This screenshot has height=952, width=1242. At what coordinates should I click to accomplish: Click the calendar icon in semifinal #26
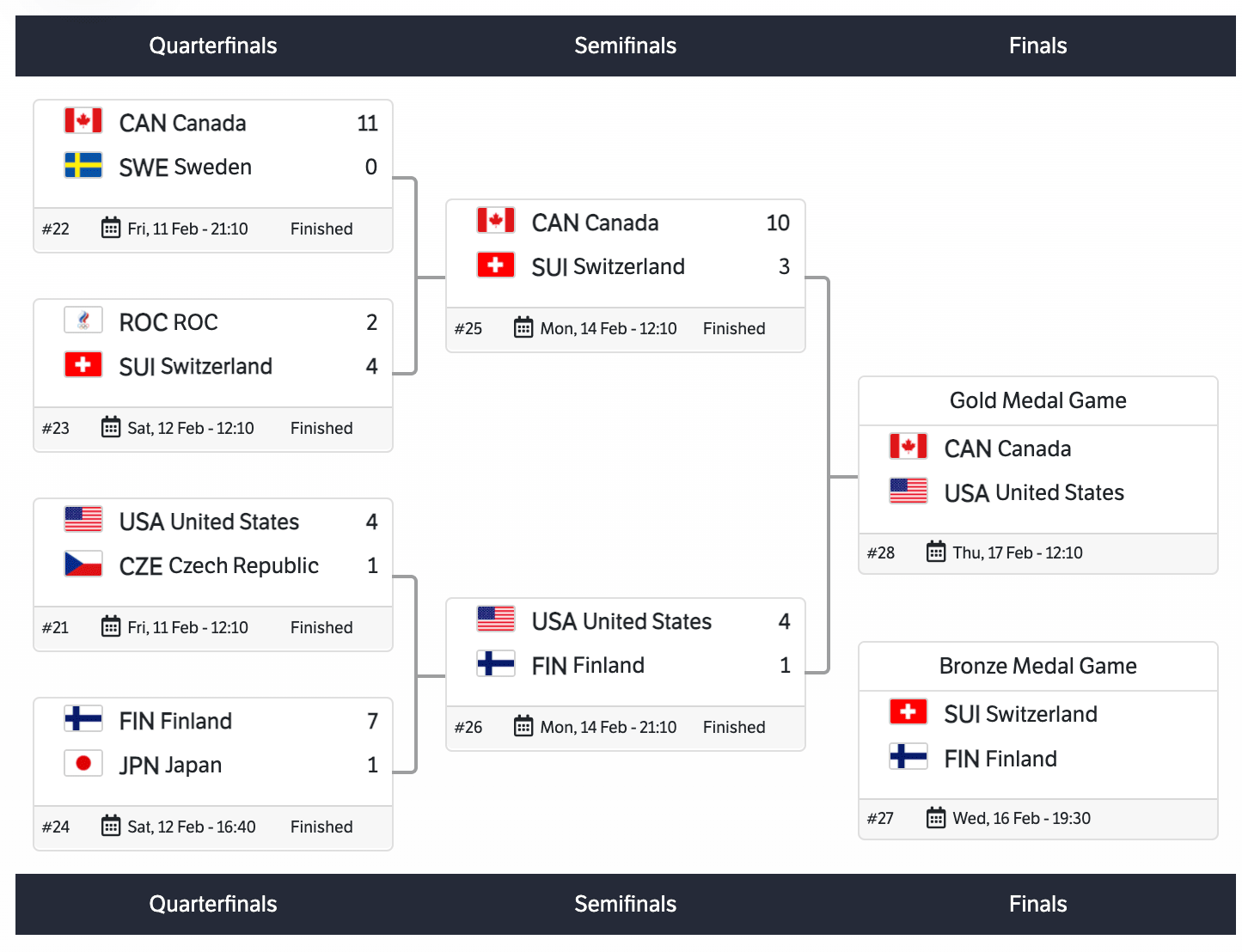coord(523,726)
